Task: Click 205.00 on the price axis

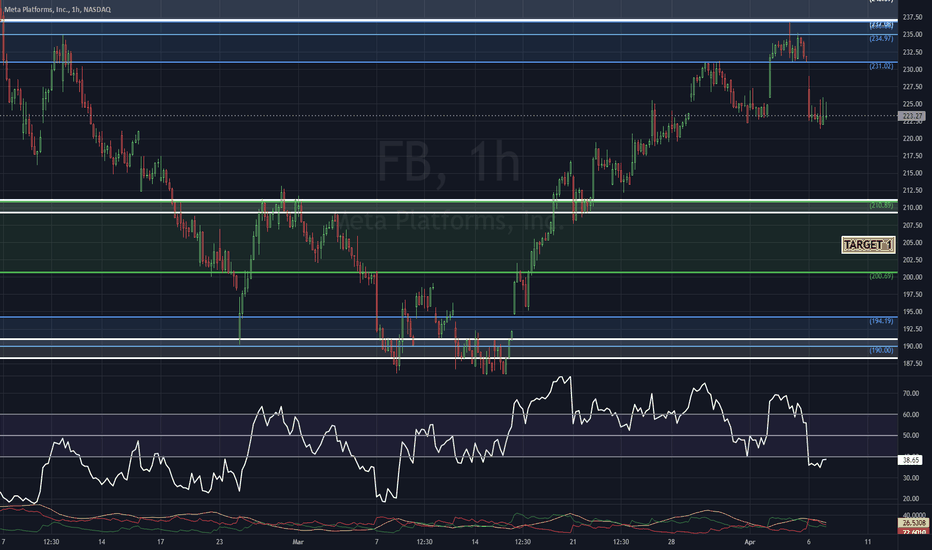Action: (x=912, y=243)
